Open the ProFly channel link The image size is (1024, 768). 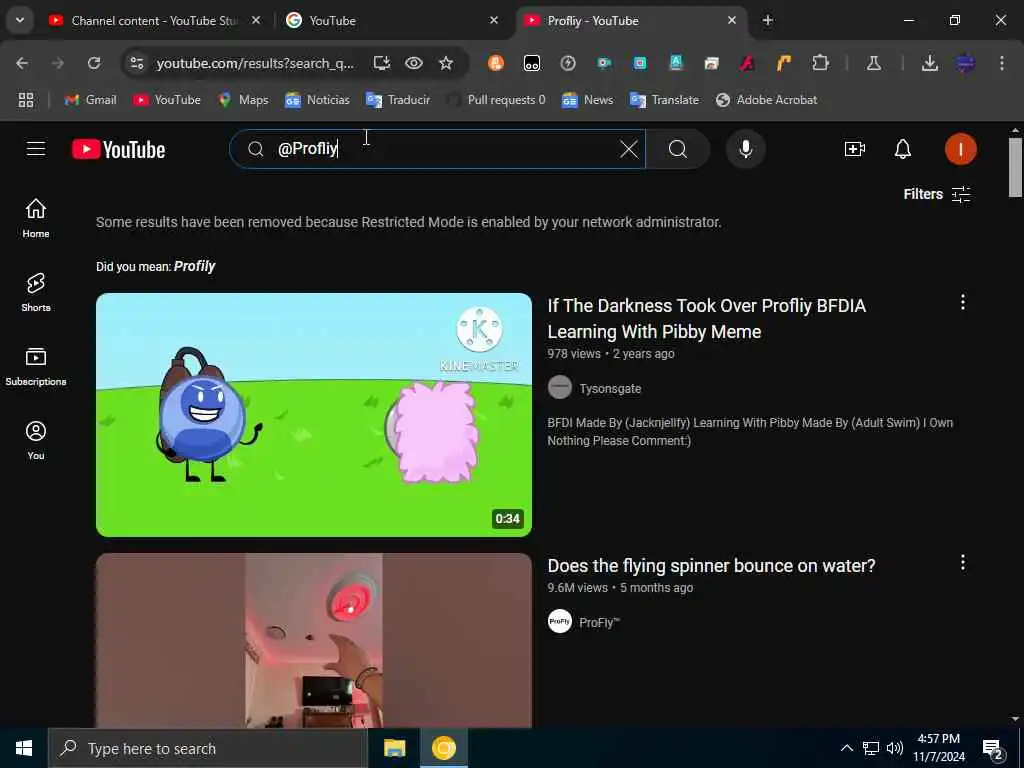[599, 622]
